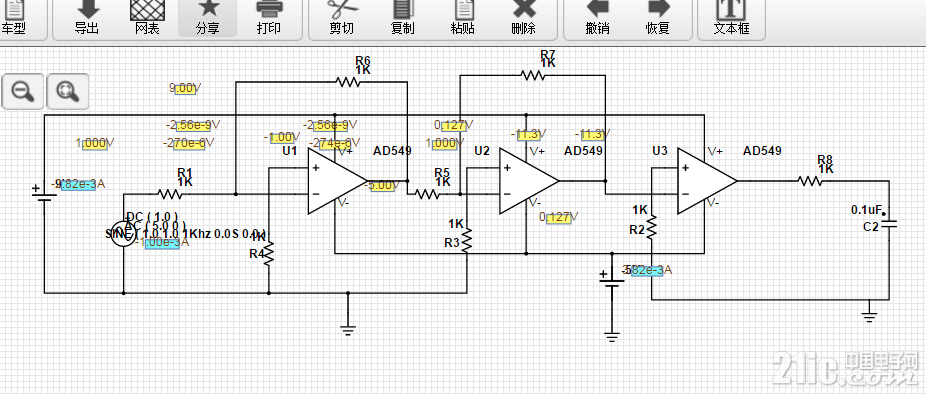Screen dimensions: 926x394
Task: Click the -5.00V voltage probe label
Action: tap(380, 185)
